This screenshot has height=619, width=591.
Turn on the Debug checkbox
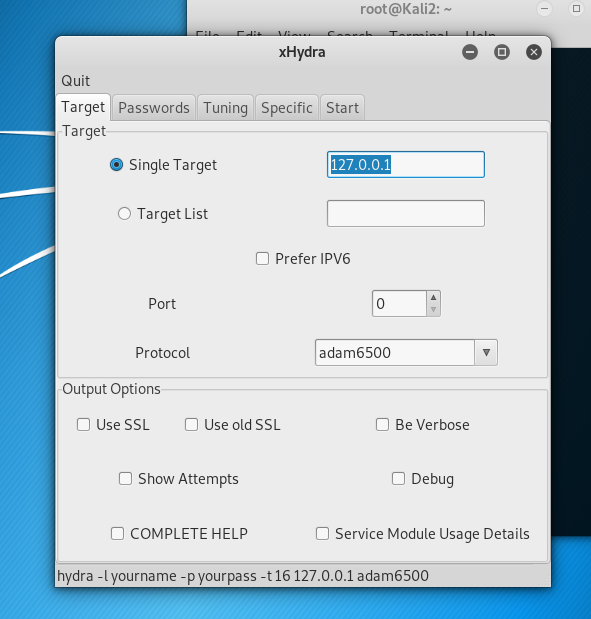coord(398,479)
